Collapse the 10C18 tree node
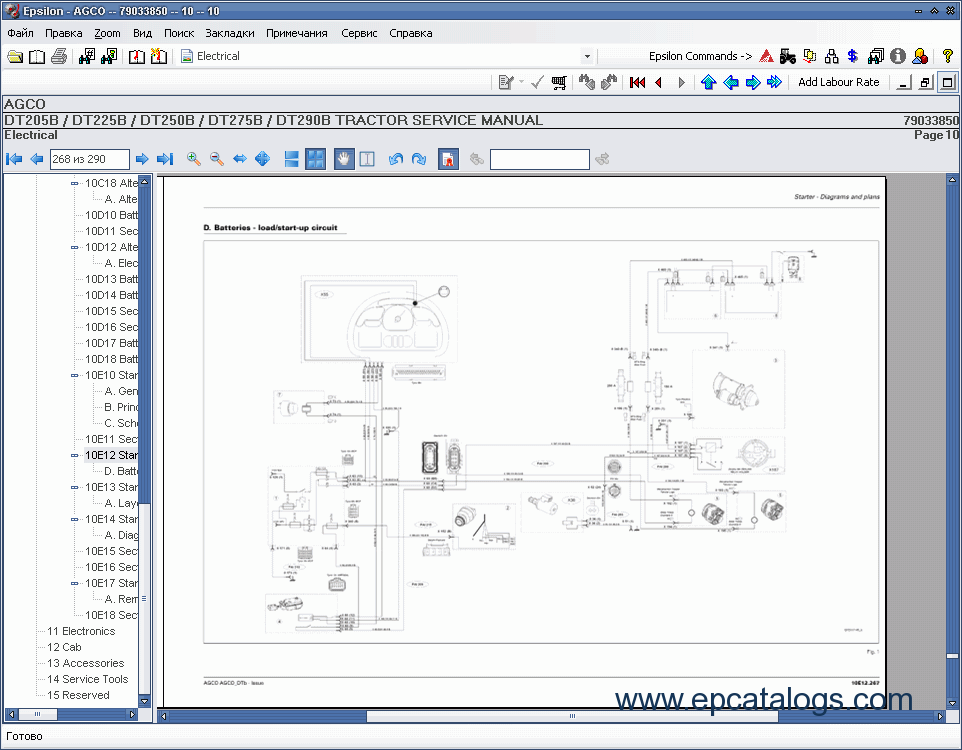 (x=74, y=184)
